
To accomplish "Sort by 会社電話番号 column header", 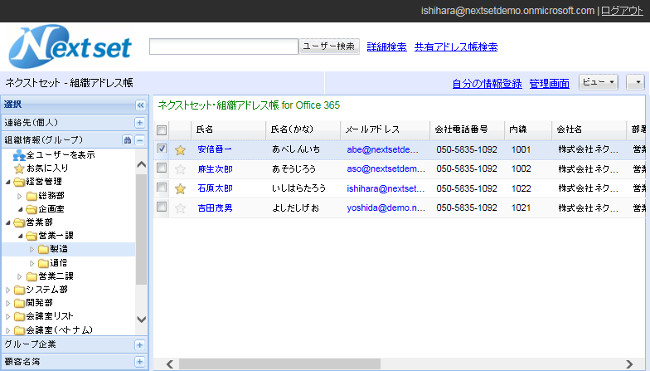I will pyautogui.click(x=467, y=130).
